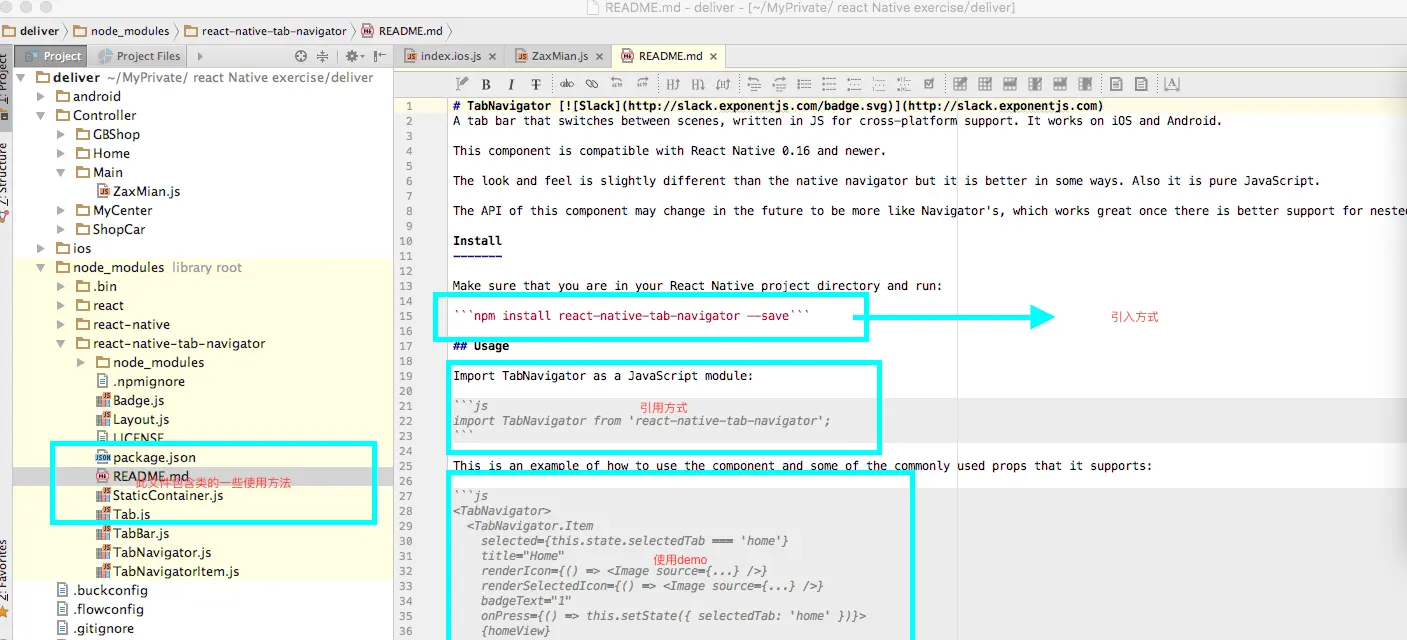Select StaticContainer.js in the project tree
The image size is (1407, 640).
[x=160, y=496]
